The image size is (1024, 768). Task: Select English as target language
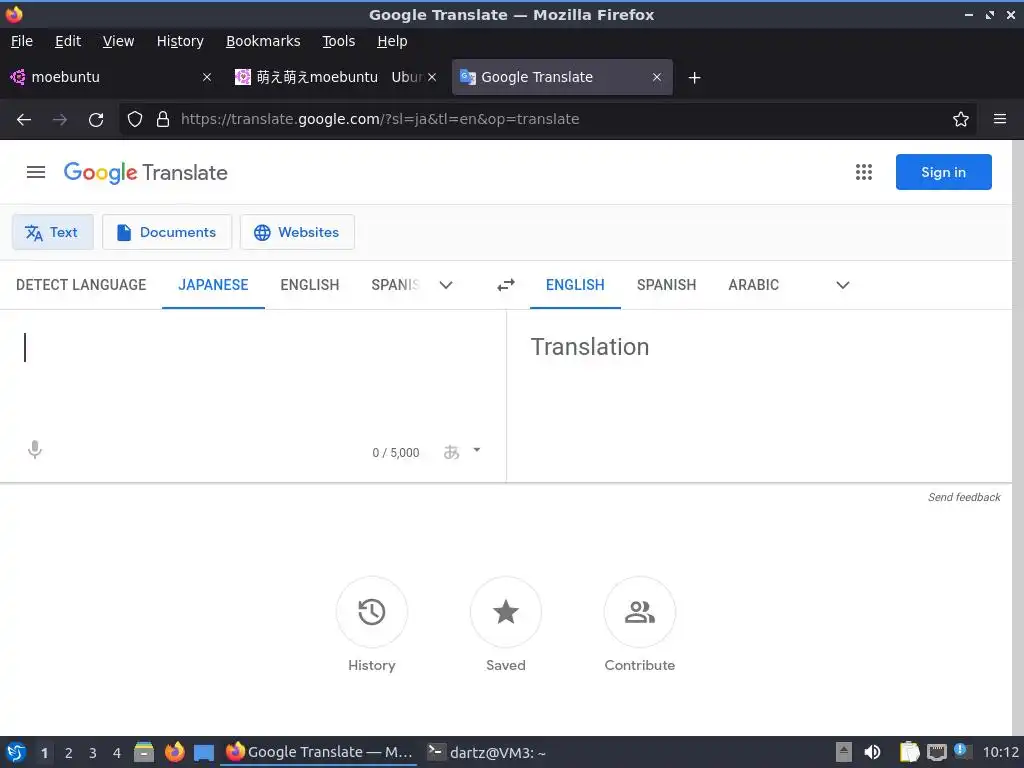click(x=575, y=285)
